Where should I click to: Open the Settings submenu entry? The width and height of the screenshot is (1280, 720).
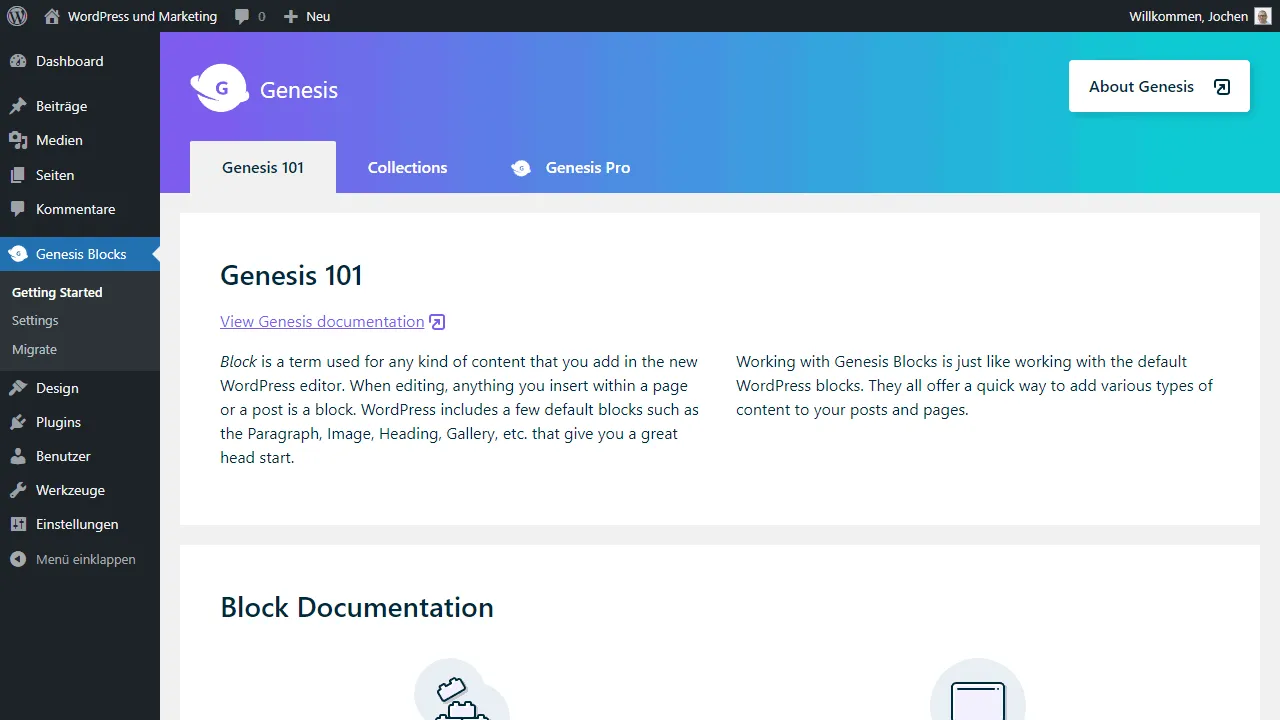(35, 321)
